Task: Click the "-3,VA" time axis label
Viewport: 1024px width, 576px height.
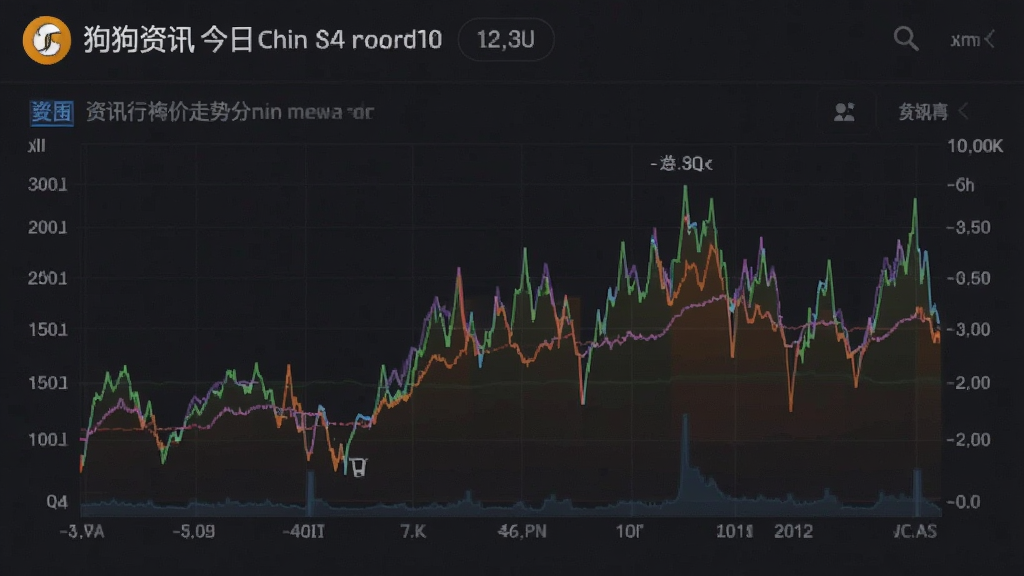Action: [x=82, y=532]
